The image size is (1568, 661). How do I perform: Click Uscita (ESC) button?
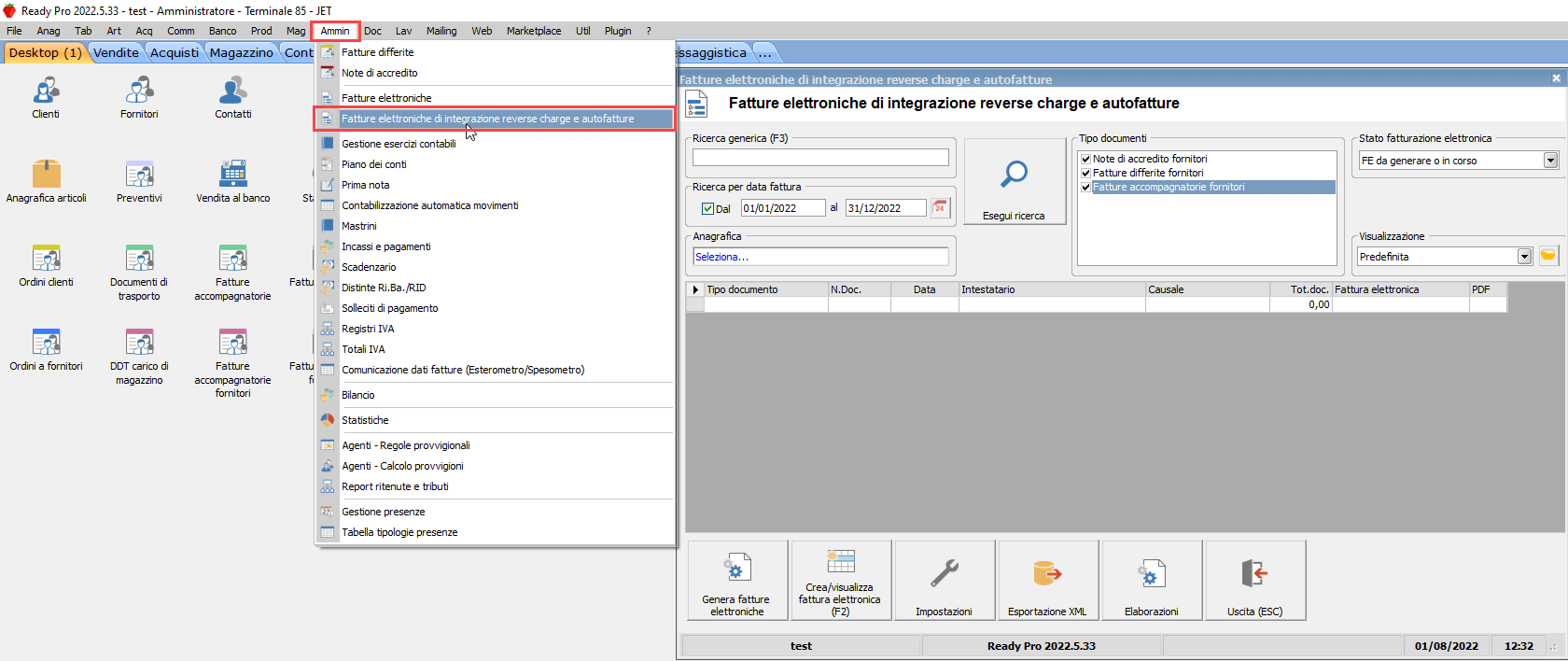tap(1254, 580)
